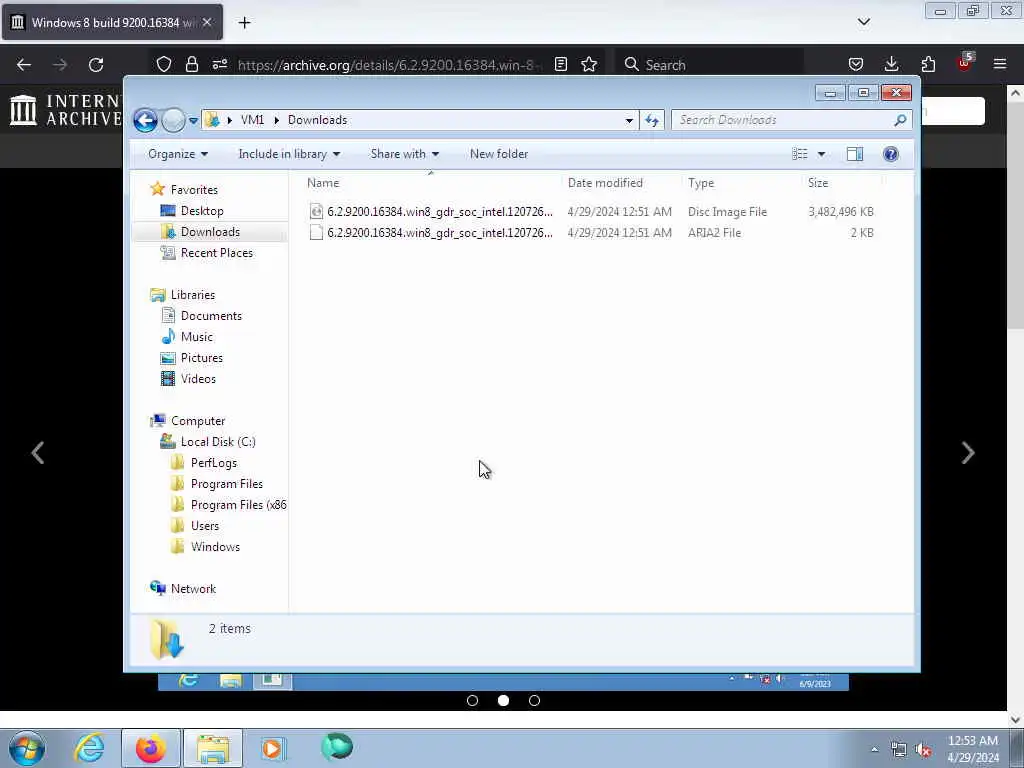Select third carousel dot

point(534,701)
